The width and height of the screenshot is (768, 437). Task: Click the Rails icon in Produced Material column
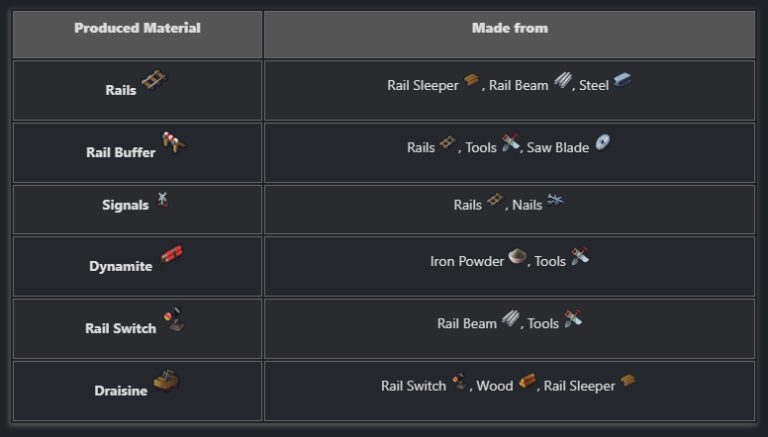(154, 82)
